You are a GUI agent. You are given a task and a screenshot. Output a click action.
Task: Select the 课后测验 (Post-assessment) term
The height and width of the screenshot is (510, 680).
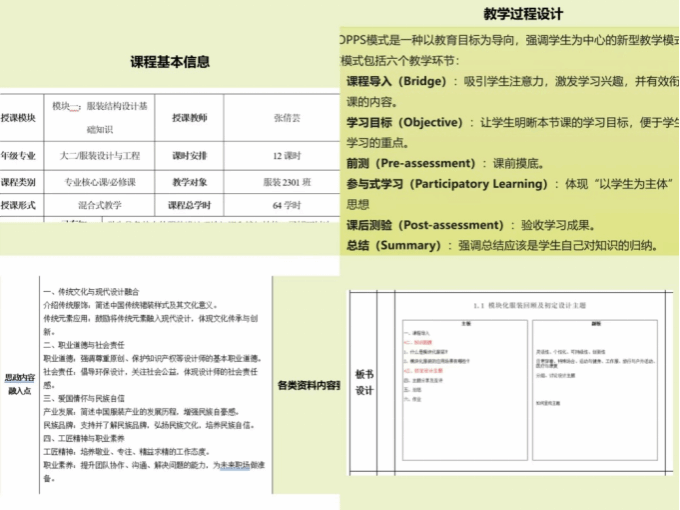pyautogui.click(x=425, y=225)
